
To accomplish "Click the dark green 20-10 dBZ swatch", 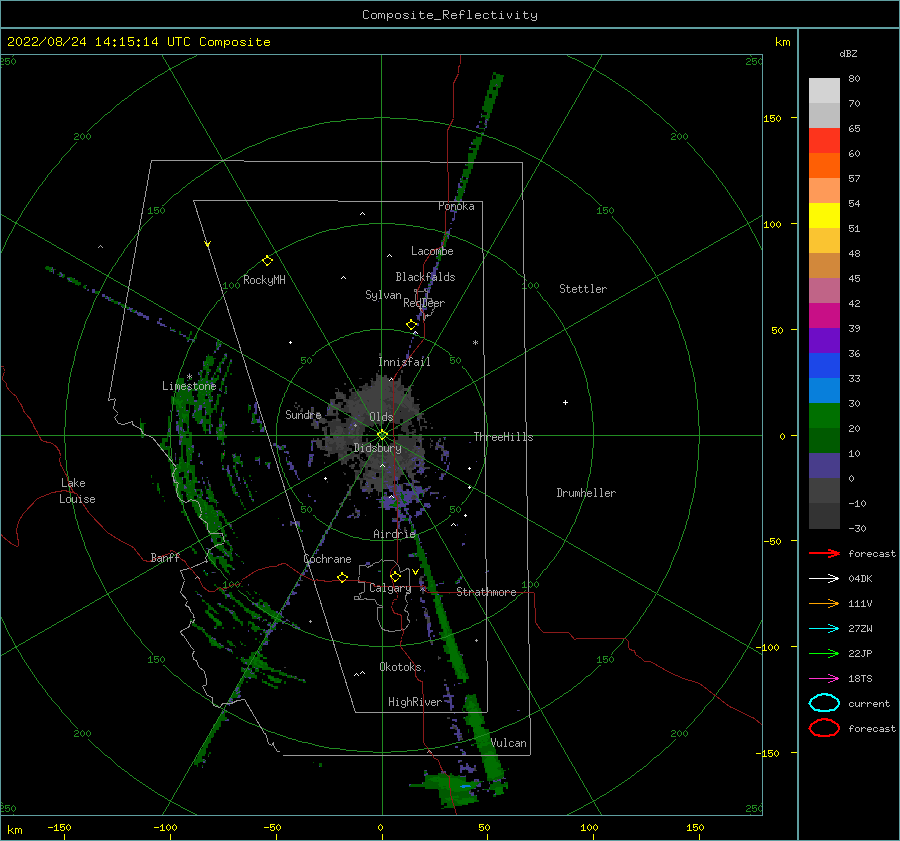I will click(x=824, y=441).
